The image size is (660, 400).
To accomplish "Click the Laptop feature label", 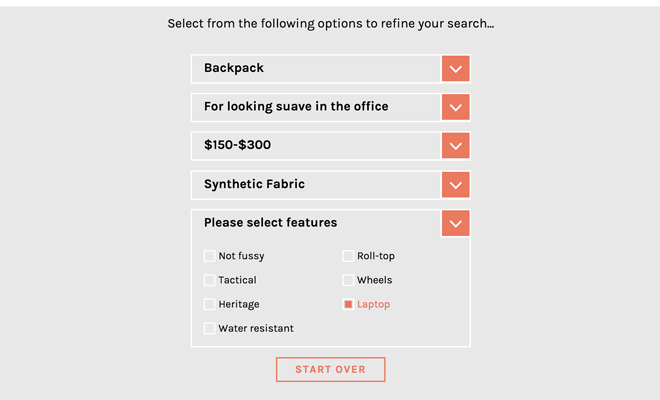I will 373,304.
